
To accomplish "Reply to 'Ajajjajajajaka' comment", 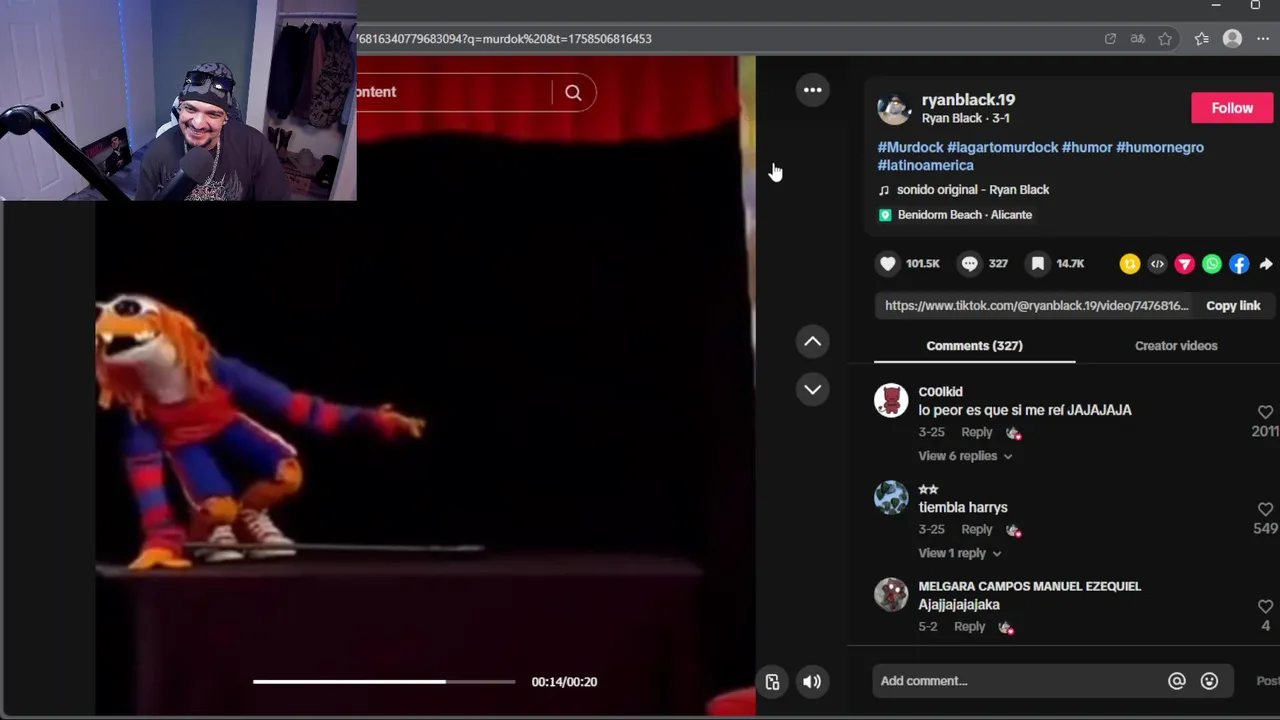I will click(969, 627).
